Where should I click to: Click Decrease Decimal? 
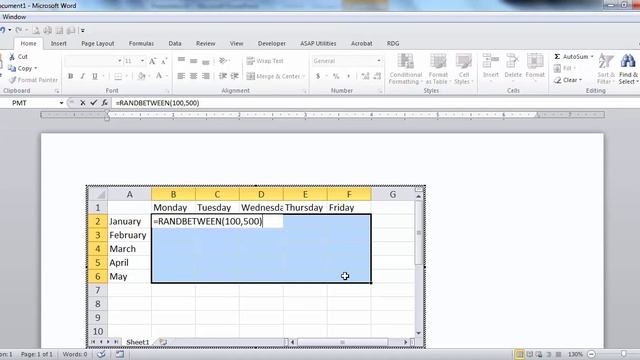point(378,76)
